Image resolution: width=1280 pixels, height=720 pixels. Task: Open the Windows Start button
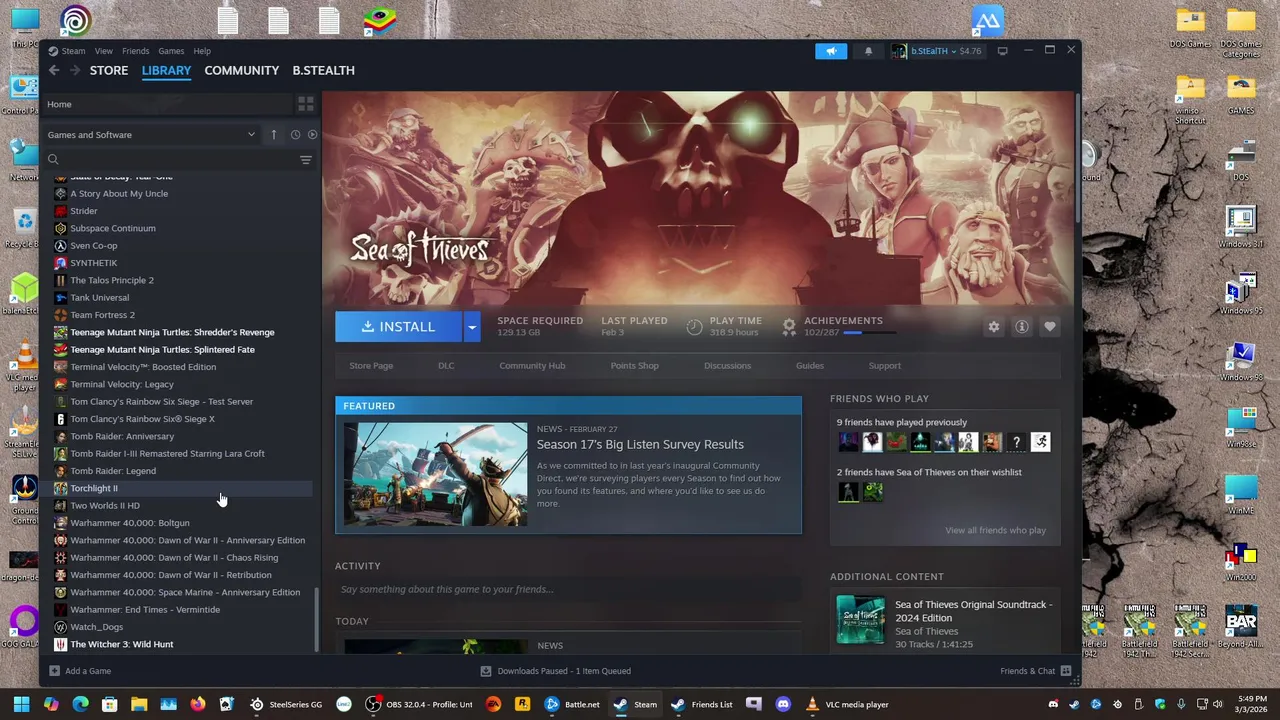[21, 704]
